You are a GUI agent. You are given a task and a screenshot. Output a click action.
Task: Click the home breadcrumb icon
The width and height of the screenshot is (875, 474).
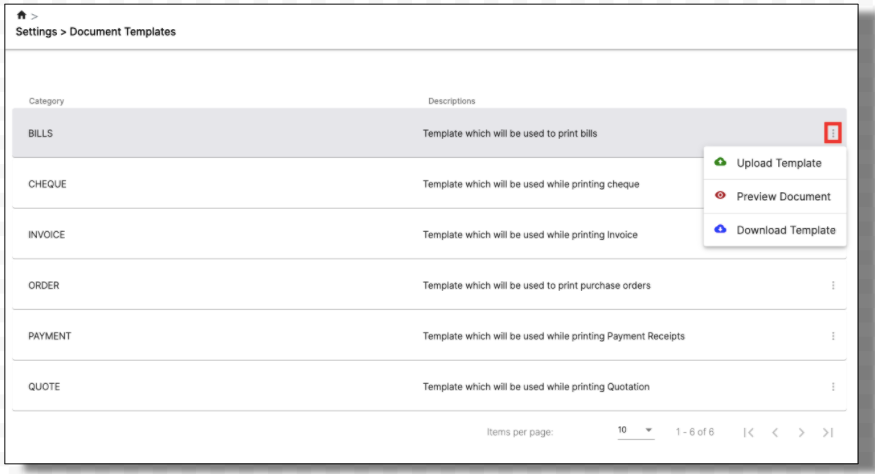click(x=21, y=15)
